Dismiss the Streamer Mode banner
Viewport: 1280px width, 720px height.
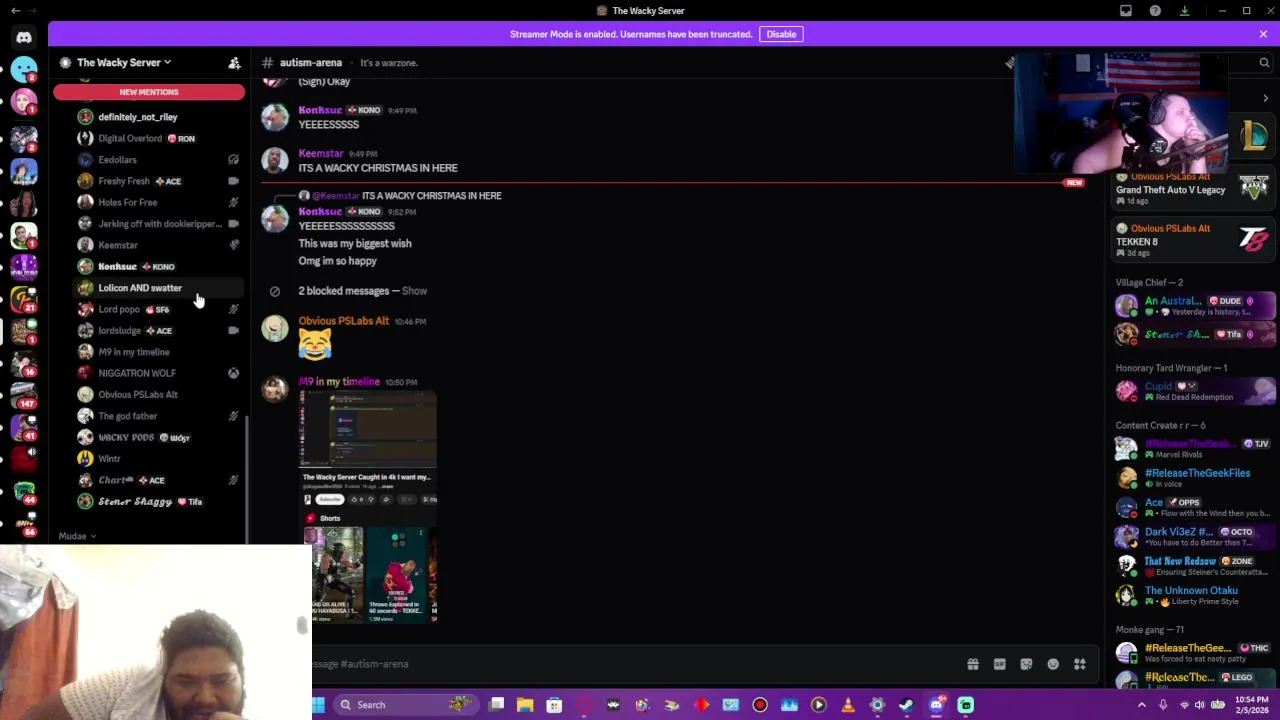click(1263, 34)
